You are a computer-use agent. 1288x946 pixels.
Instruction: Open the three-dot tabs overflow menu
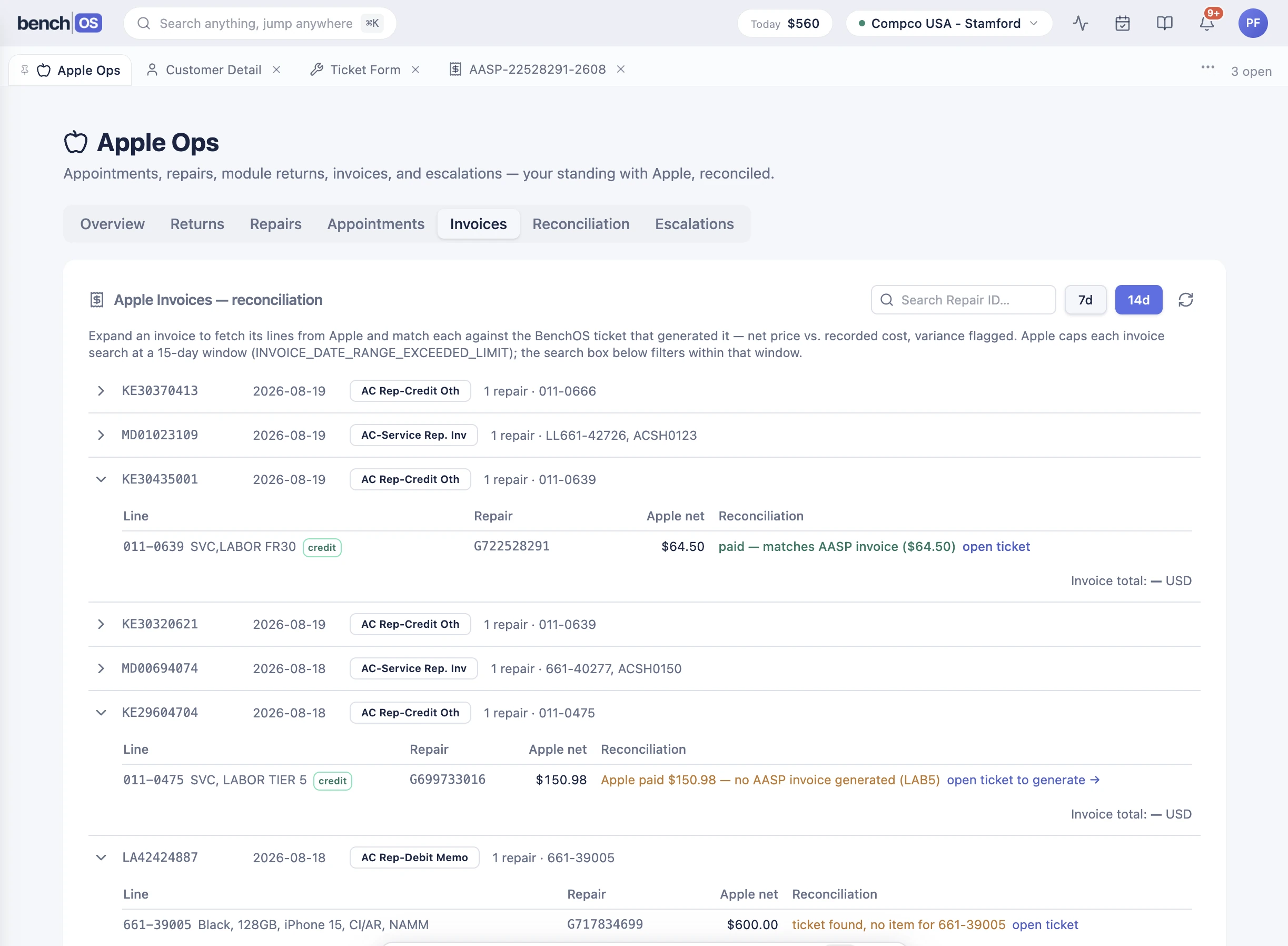click(x=1208, y=67)
